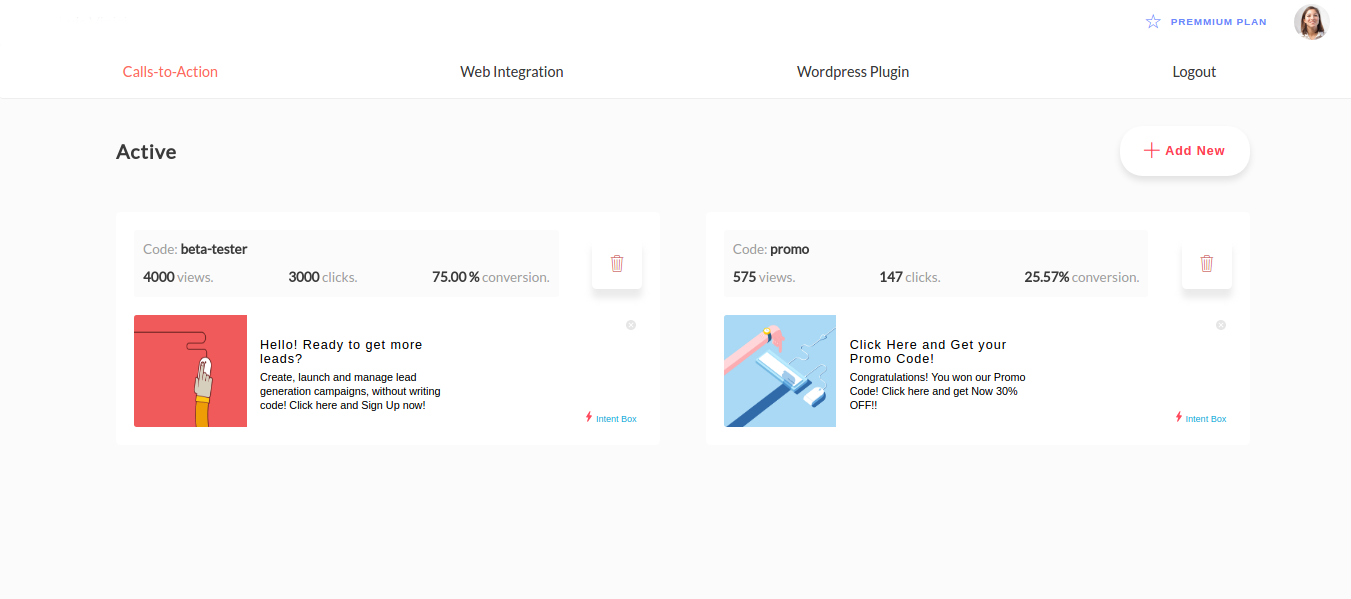Select the blue keyboard illustration thumbnail

coord(780,371)
